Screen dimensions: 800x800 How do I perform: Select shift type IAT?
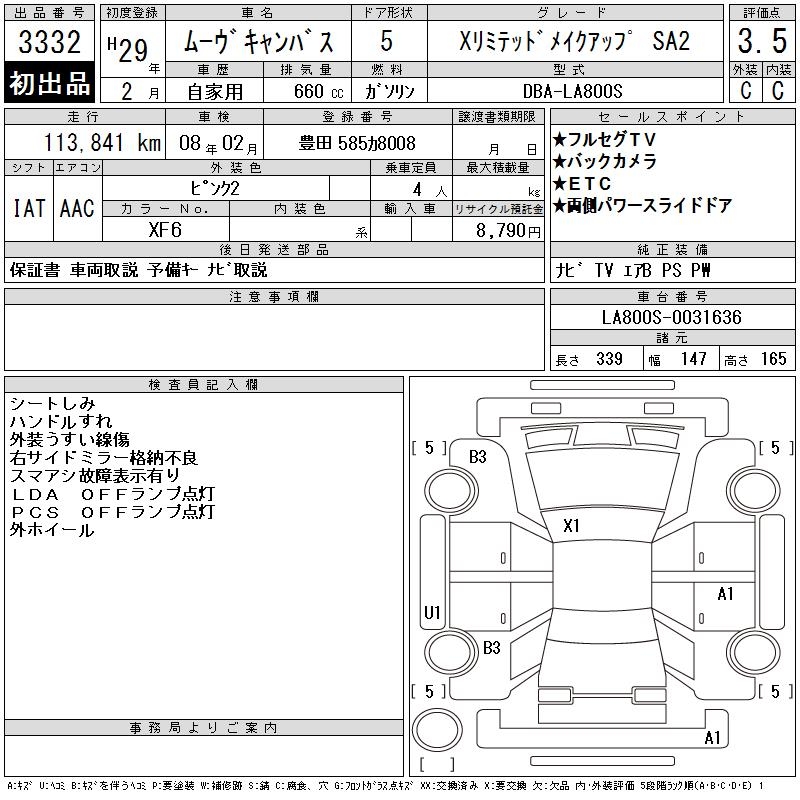(x=29, y=208)
